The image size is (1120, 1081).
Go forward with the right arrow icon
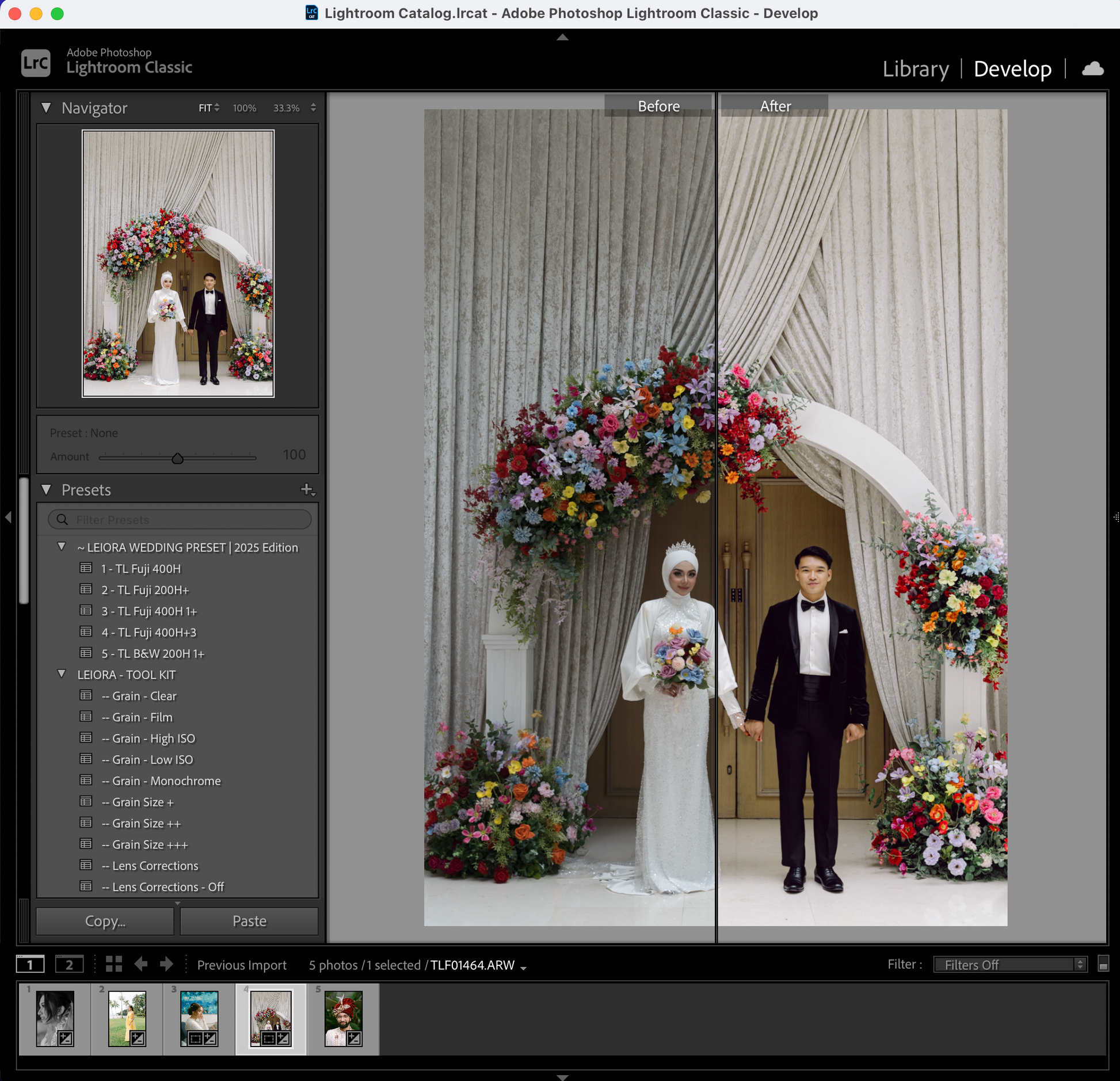click(x=166, y=964)
